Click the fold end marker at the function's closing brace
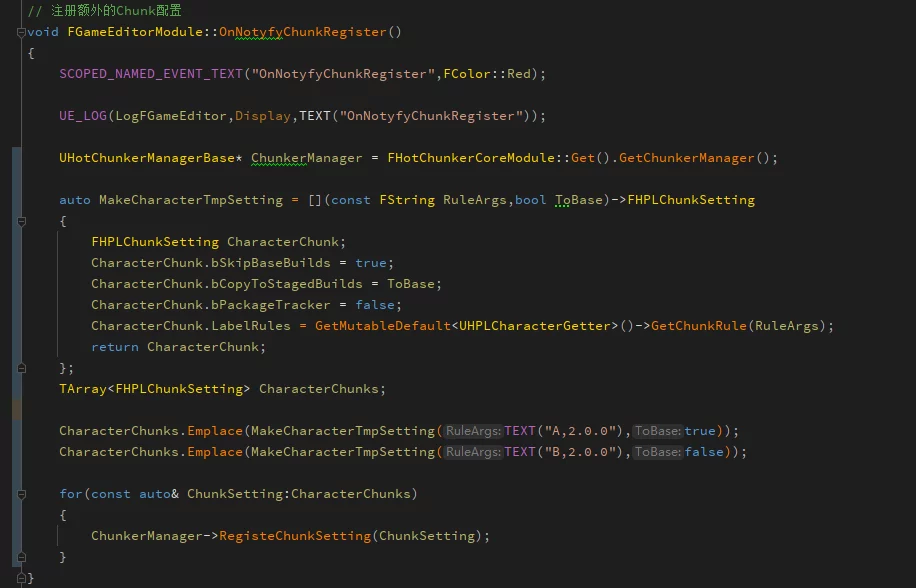This screenshot has height=588, width=916. click(x=21, y=579)
